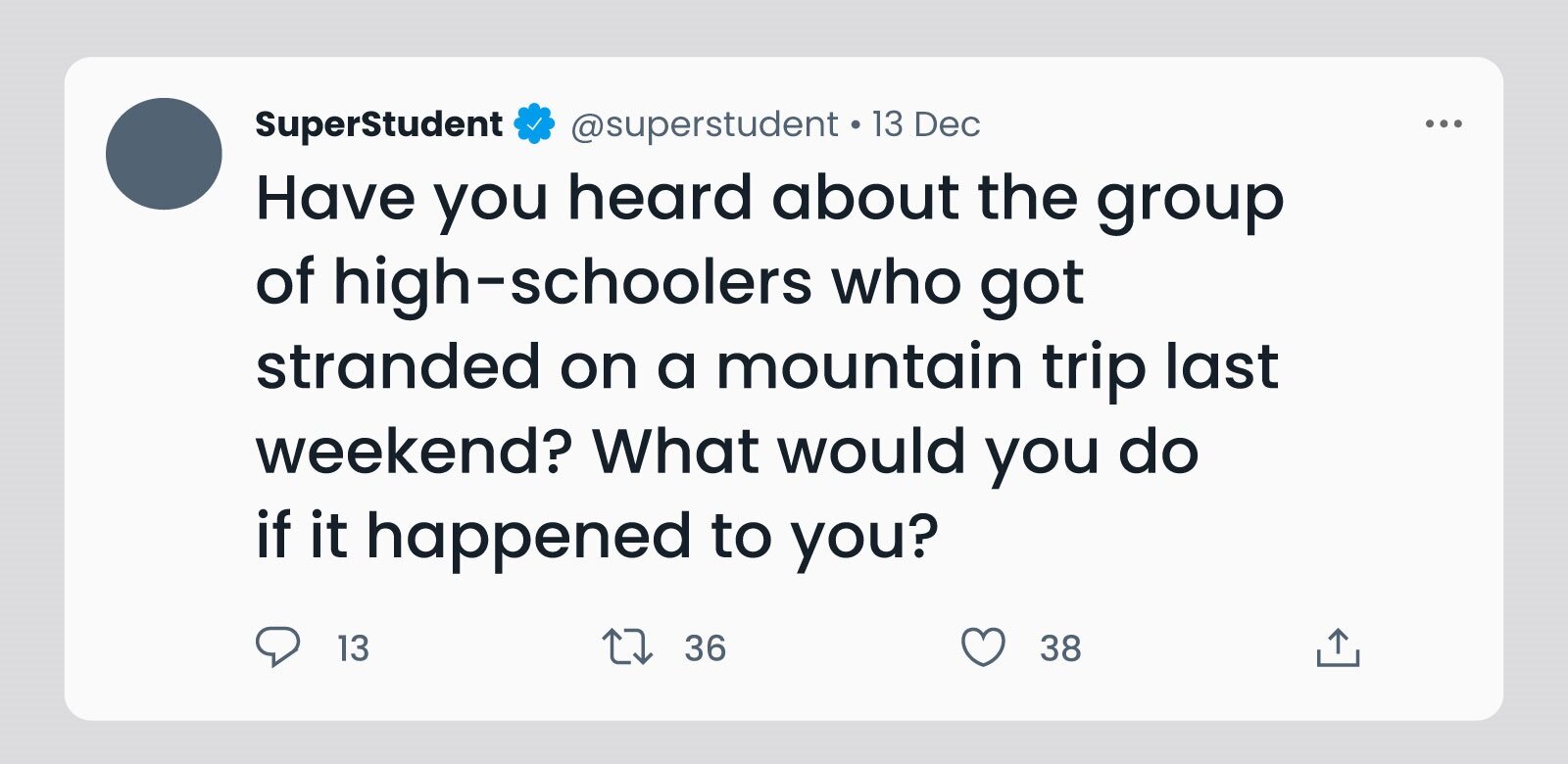This screenshot has height=764, width=1568.
Task: Retweet the SuperStudent post
Action: point(627,647)
